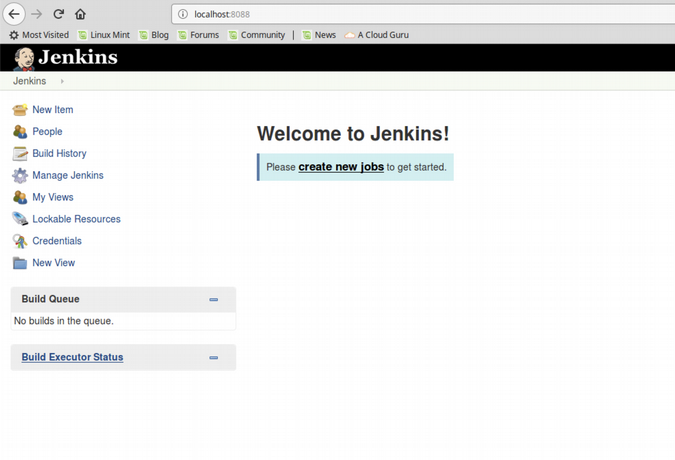Viewport: 675px width, 460px height.
Task: Go to the browser home page
Action: (x=80, y=14)
